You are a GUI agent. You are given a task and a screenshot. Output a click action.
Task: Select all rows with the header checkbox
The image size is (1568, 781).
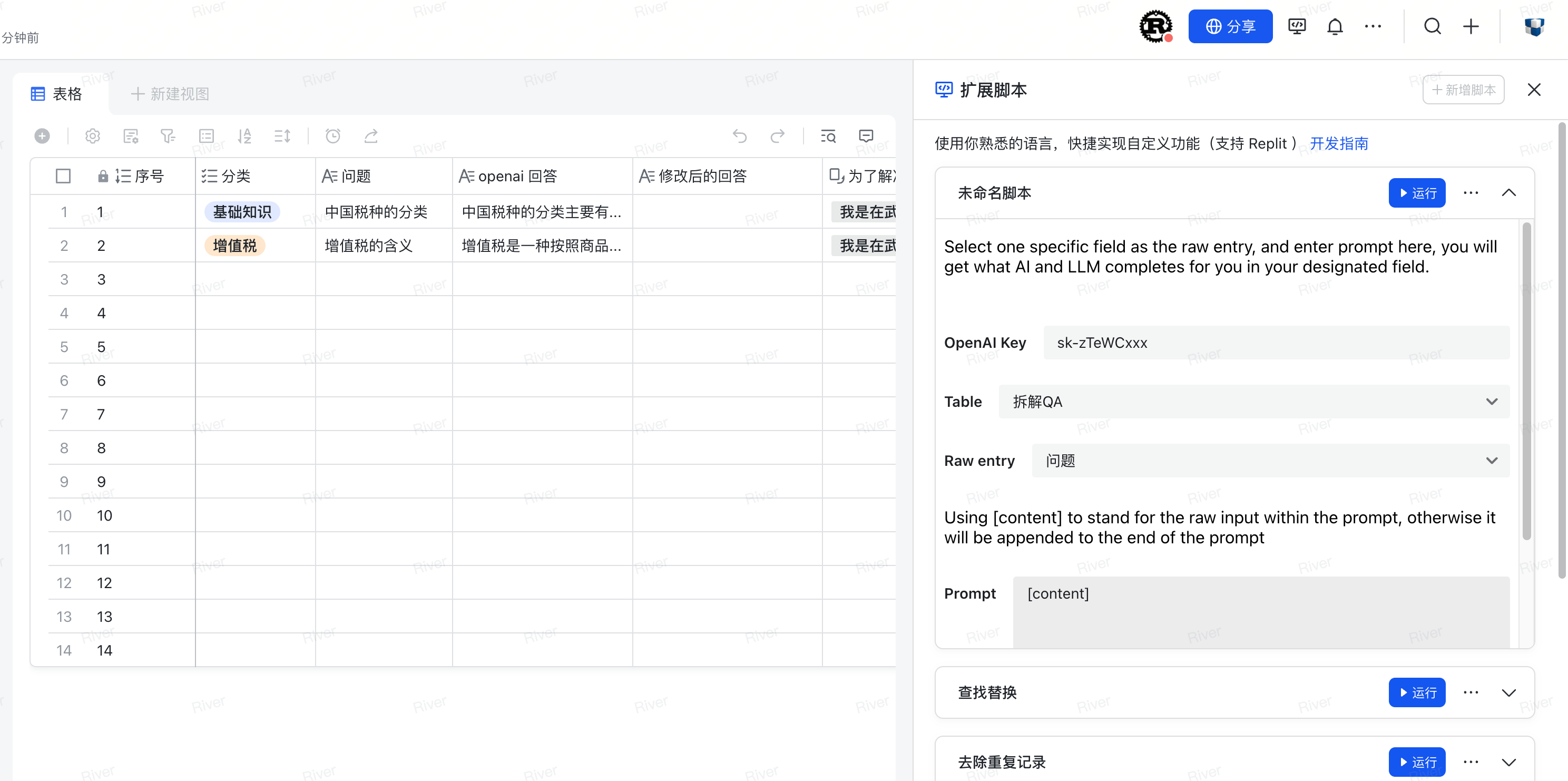(63, 176)
